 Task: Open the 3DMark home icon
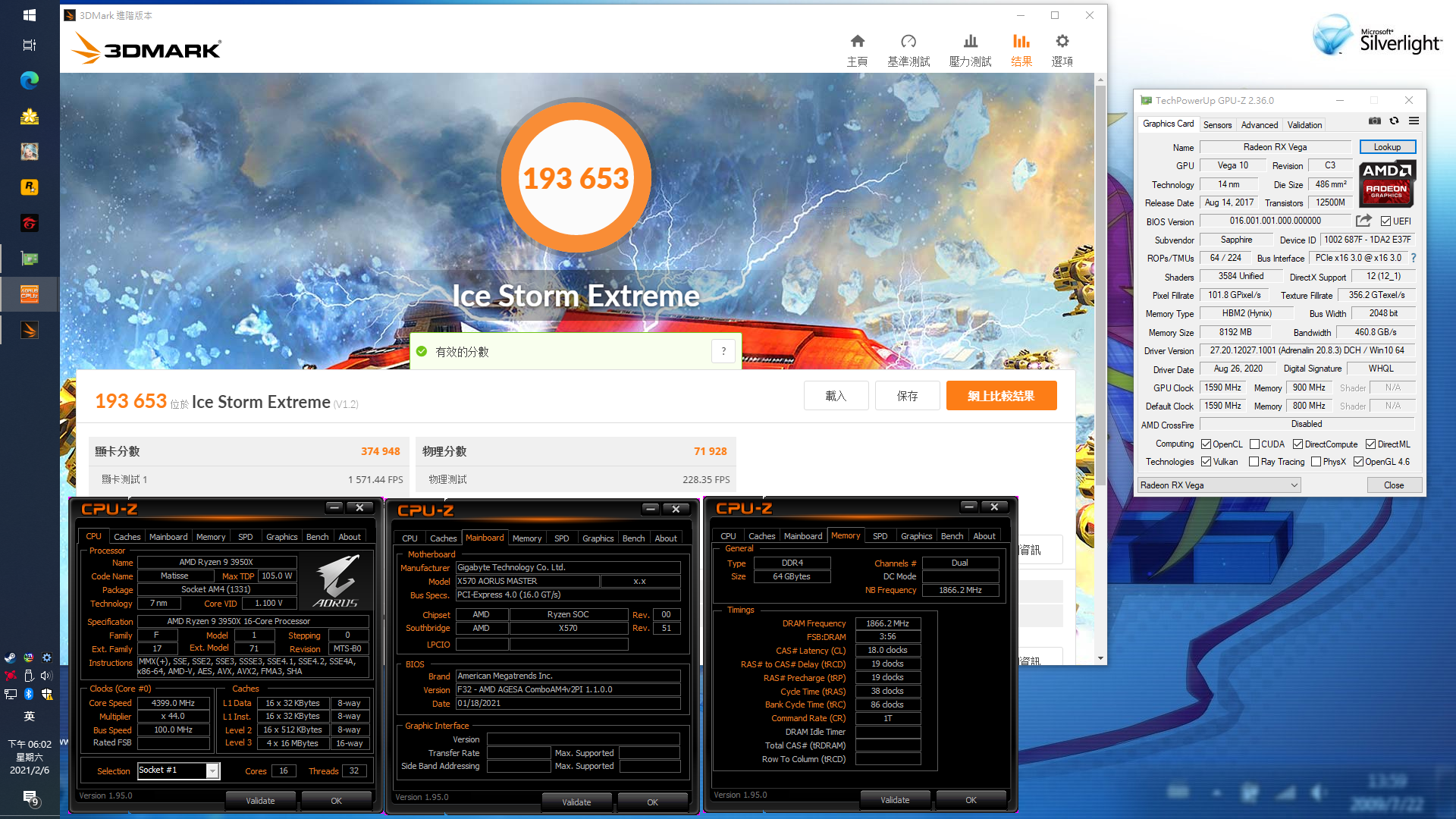click(x=857, y=41)
